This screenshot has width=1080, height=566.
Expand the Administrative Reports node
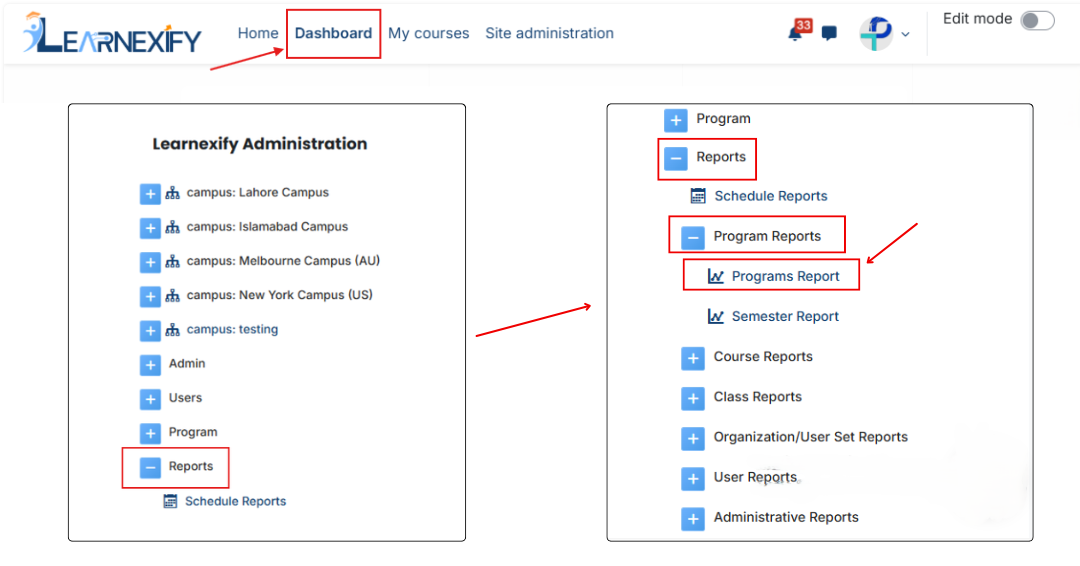pyautogui.click(x=693, y=519)
